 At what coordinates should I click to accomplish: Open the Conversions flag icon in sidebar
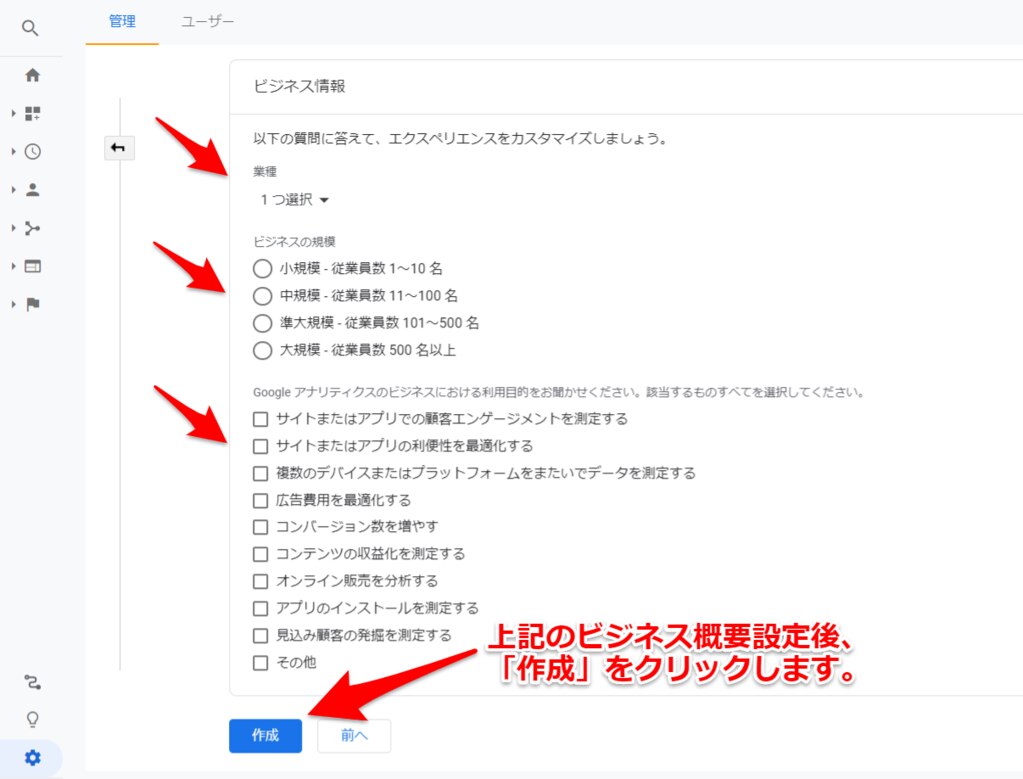tap(32, 305)
